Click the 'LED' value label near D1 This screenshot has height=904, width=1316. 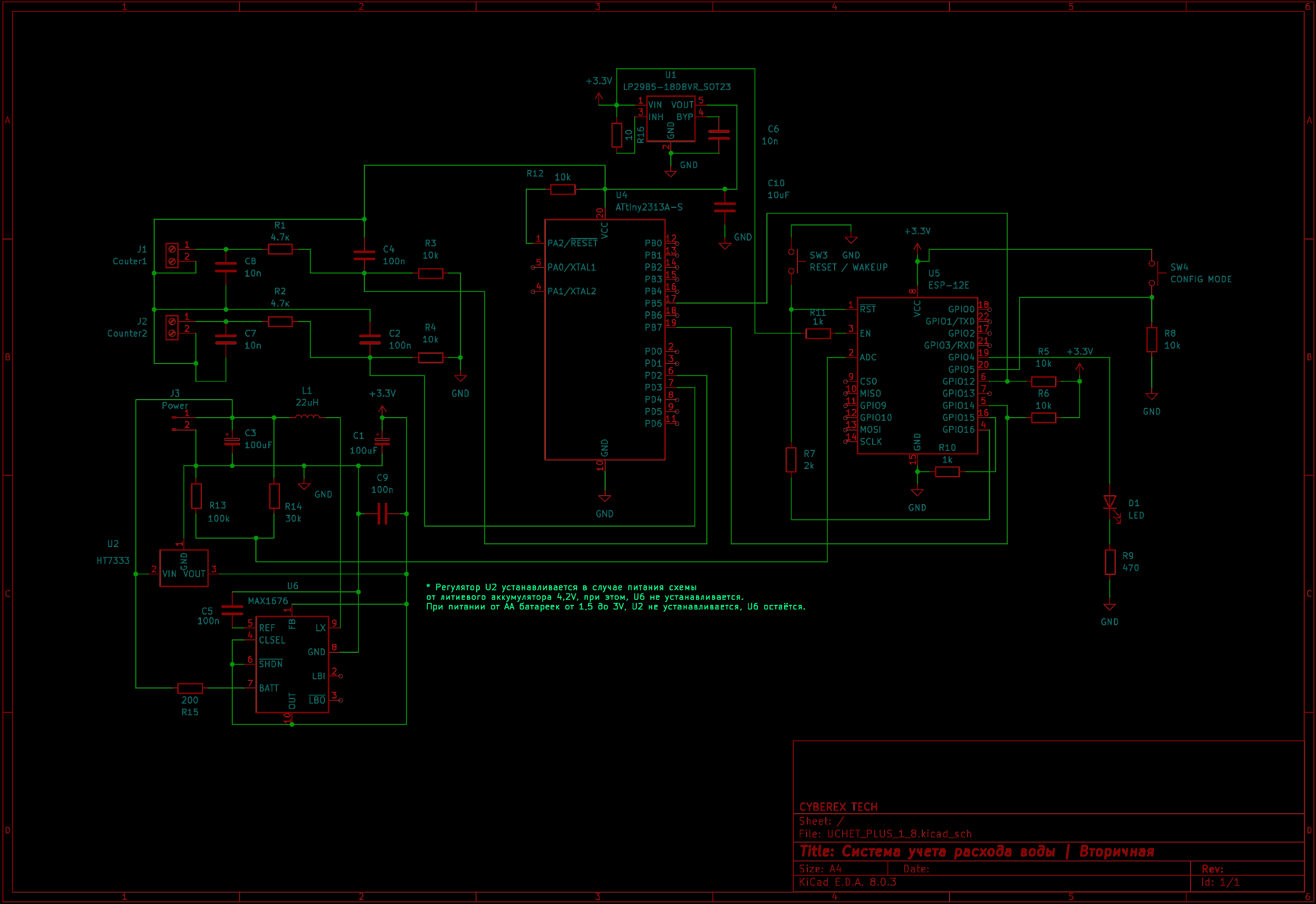click(1136, 516)
